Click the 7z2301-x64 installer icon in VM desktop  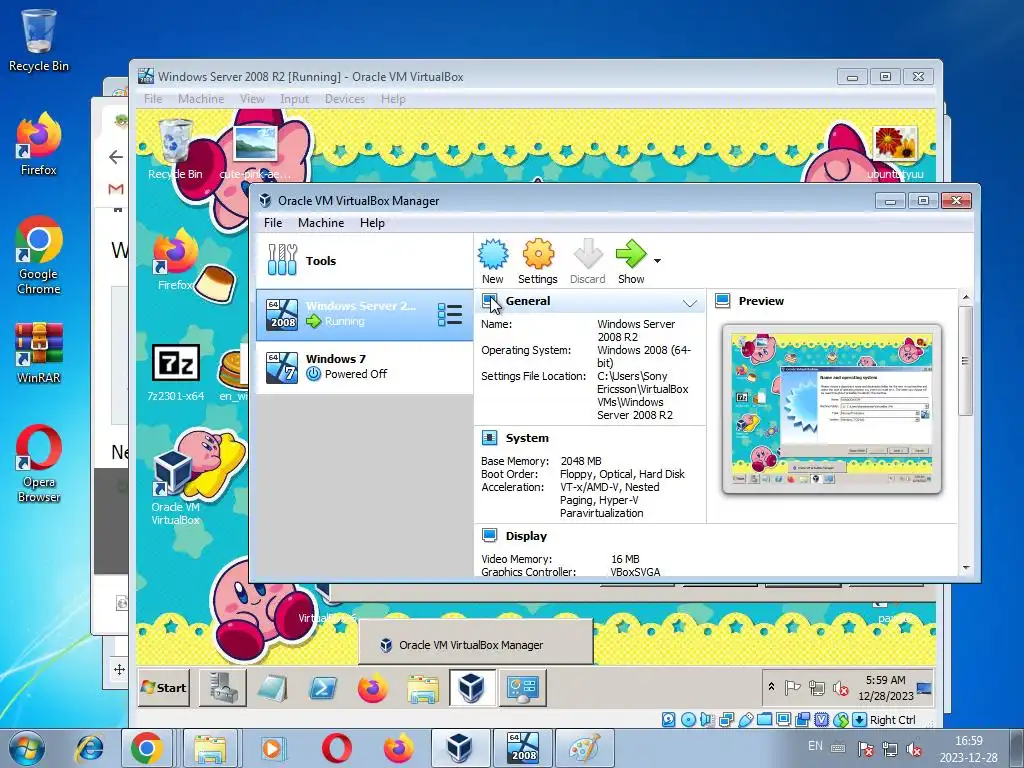click(175, 372)
